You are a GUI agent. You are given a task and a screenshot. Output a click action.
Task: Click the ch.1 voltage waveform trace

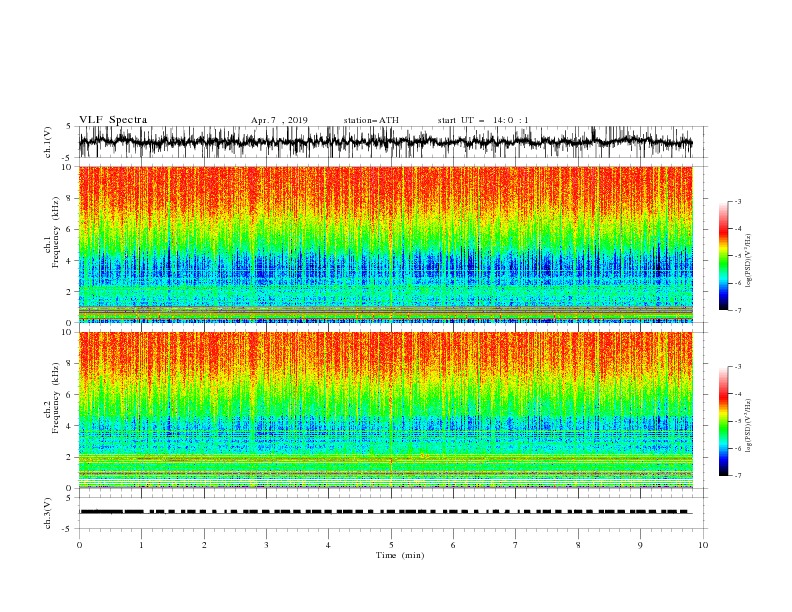pyautogui.click(x=385, y=142)
